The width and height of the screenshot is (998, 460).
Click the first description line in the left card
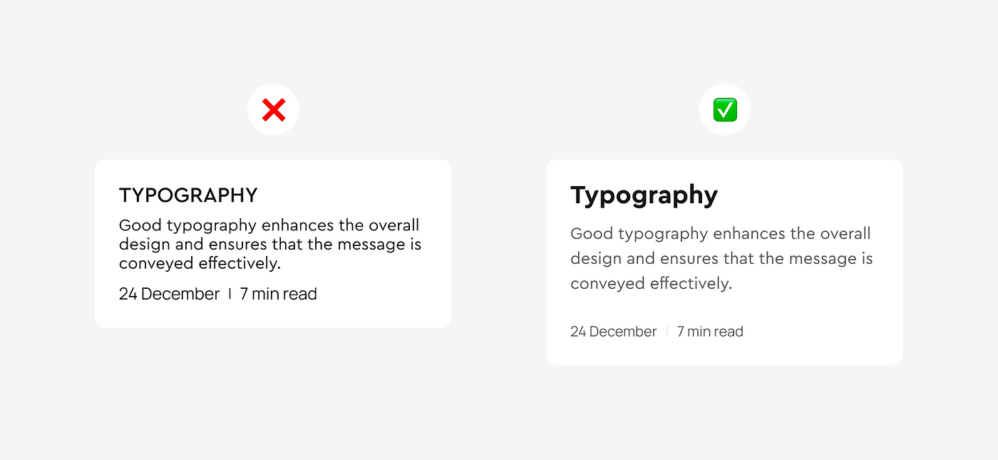click(269, 225)
